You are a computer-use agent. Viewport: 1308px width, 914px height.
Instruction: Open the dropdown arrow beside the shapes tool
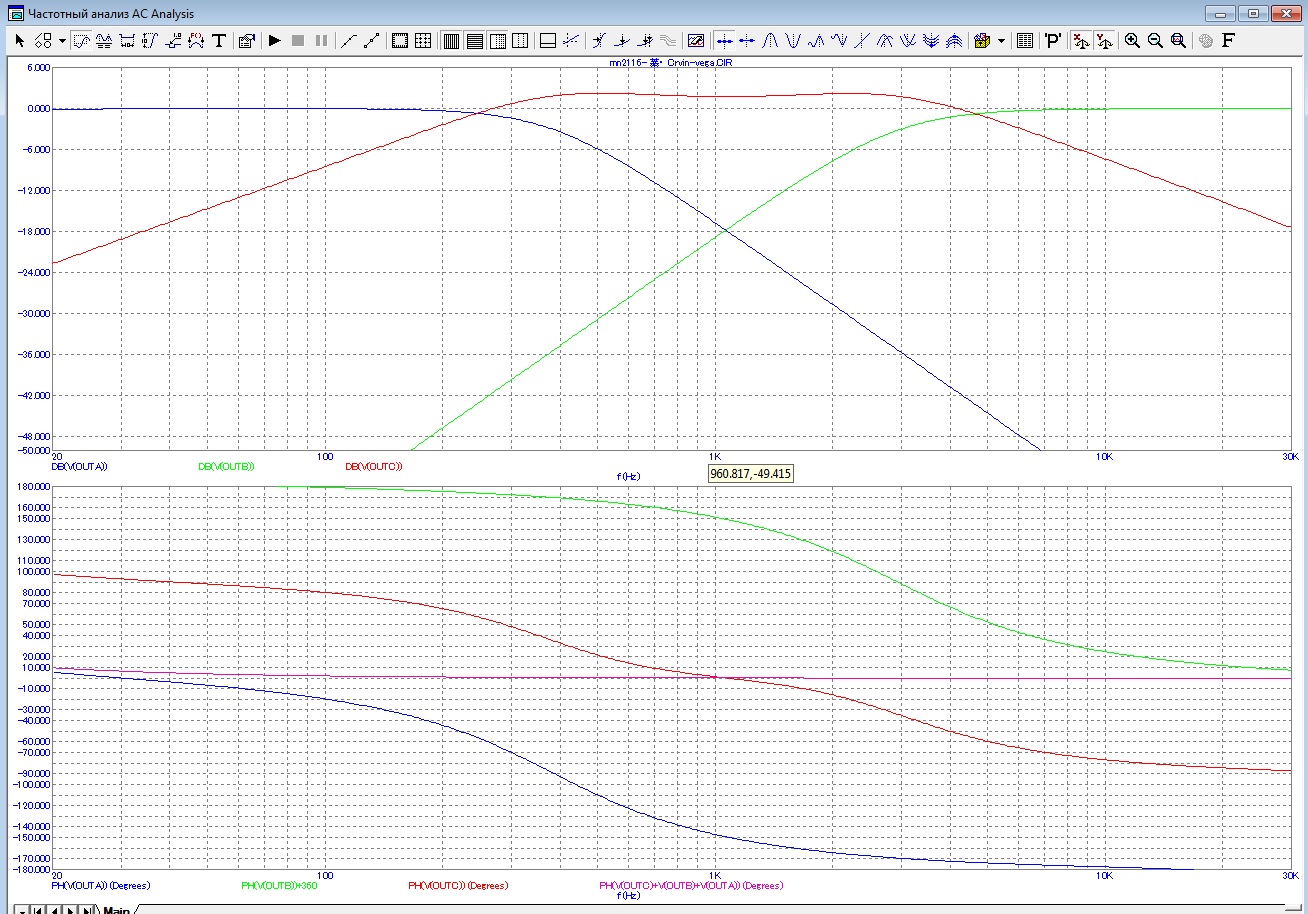[62, 41]
